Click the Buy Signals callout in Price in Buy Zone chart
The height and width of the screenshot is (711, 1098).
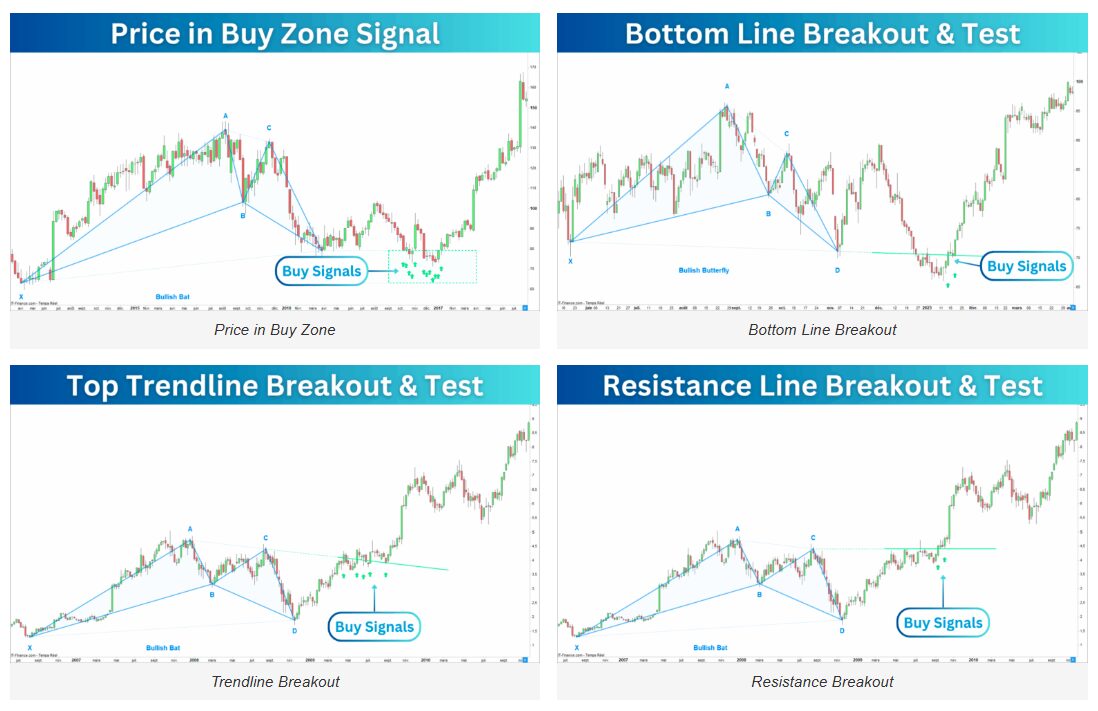click(322, 271)
